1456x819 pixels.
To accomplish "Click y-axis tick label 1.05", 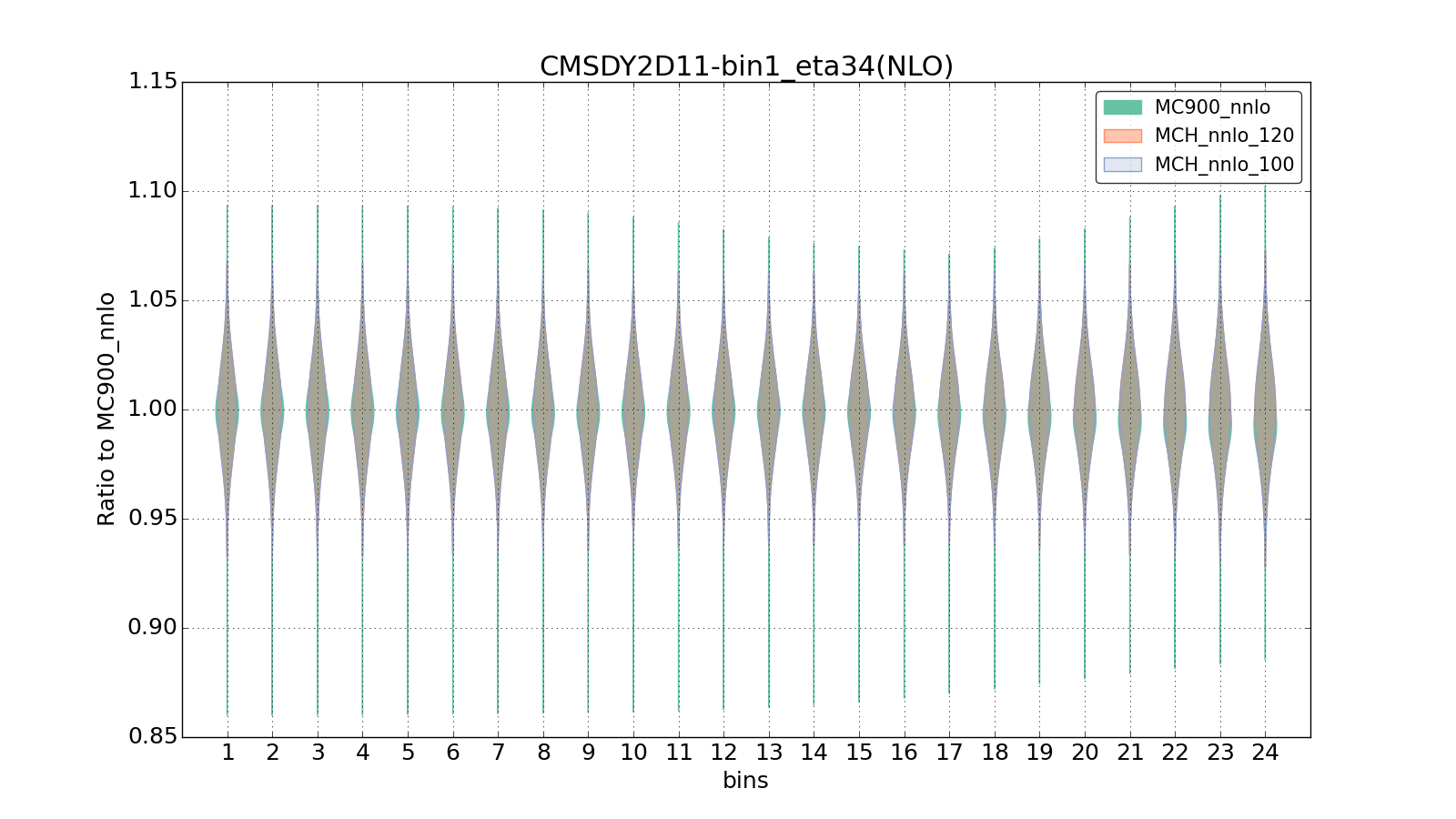I will [x=153, y=300].
